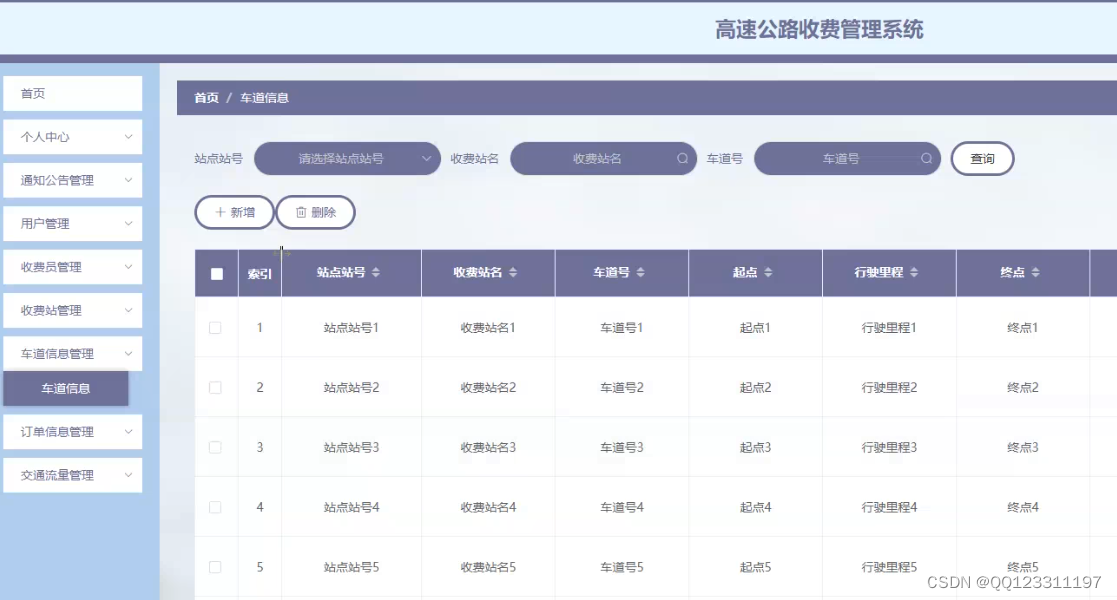
Task: Click cell 终点2
Action: pyautogui.click(x=1023, y=388)
